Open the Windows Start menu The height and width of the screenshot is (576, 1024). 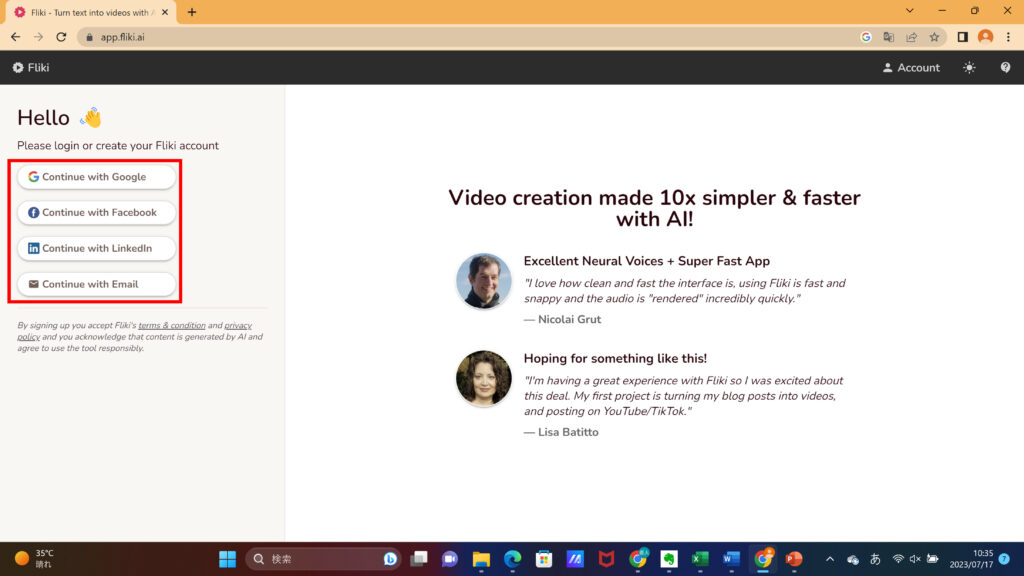tap(227, 559)
